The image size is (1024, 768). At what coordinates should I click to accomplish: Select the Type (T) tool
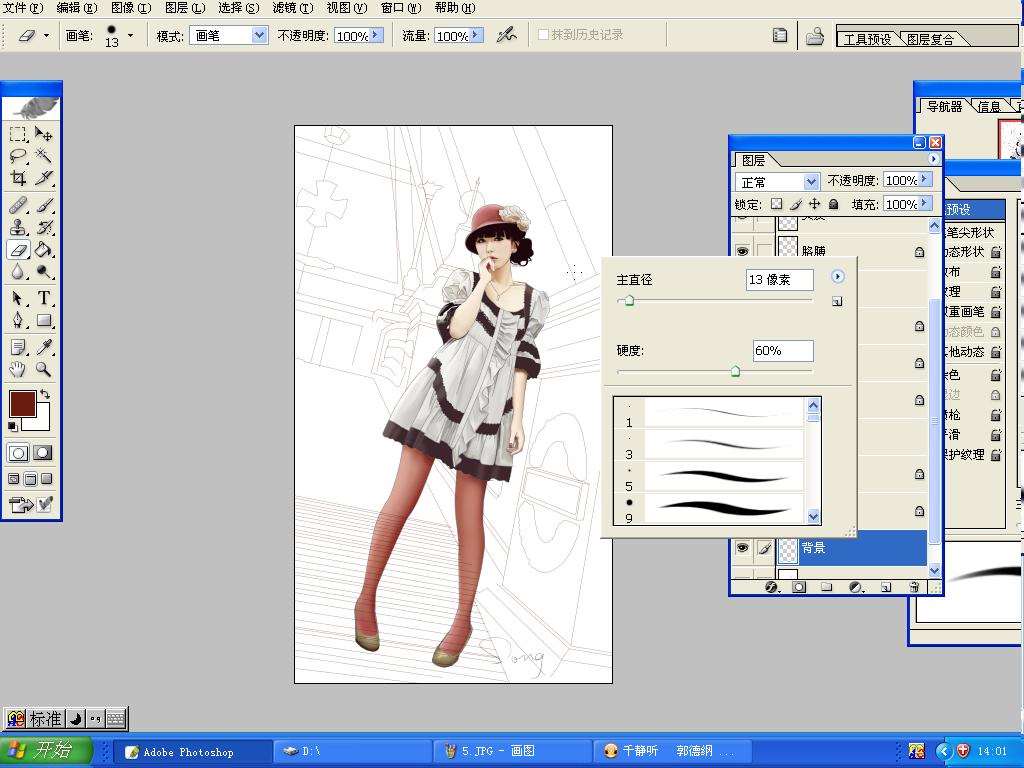[x=44, y=298]
